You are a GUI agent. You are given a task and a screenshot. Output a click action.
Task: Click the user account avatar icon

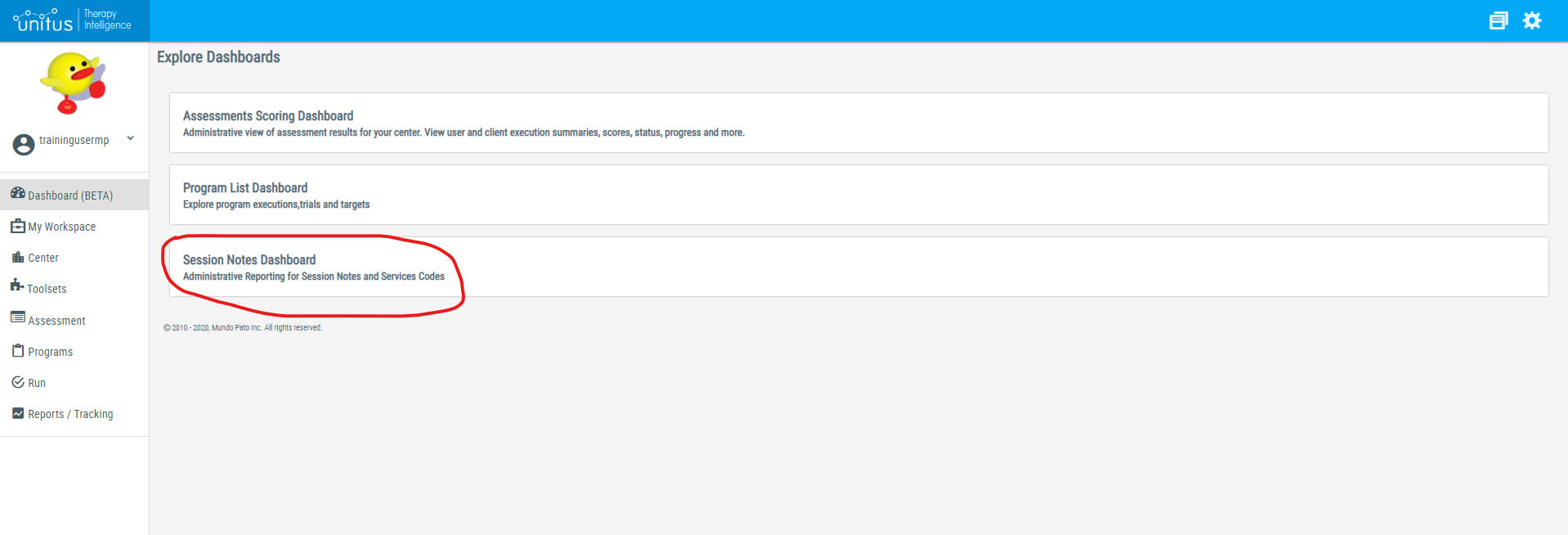click(24, 145)
